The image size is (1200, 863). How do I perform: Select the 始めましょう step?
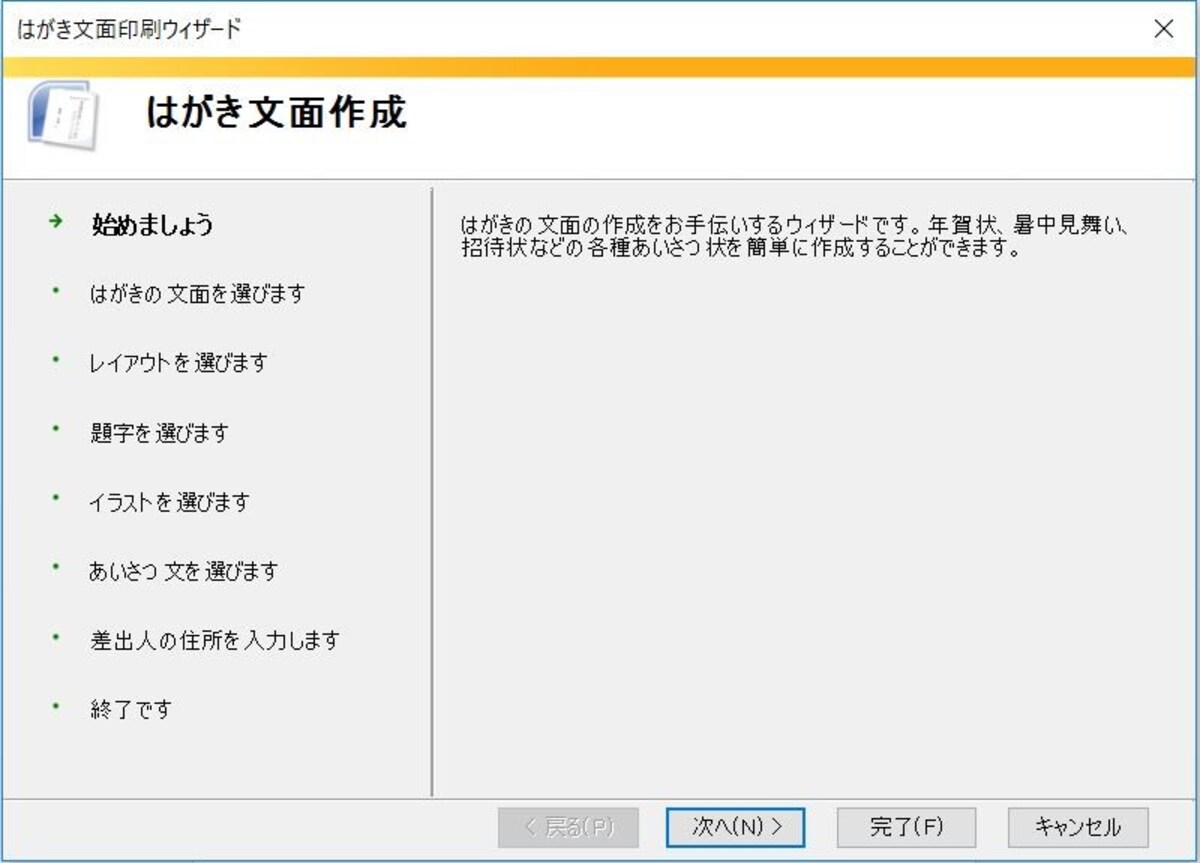152,224
